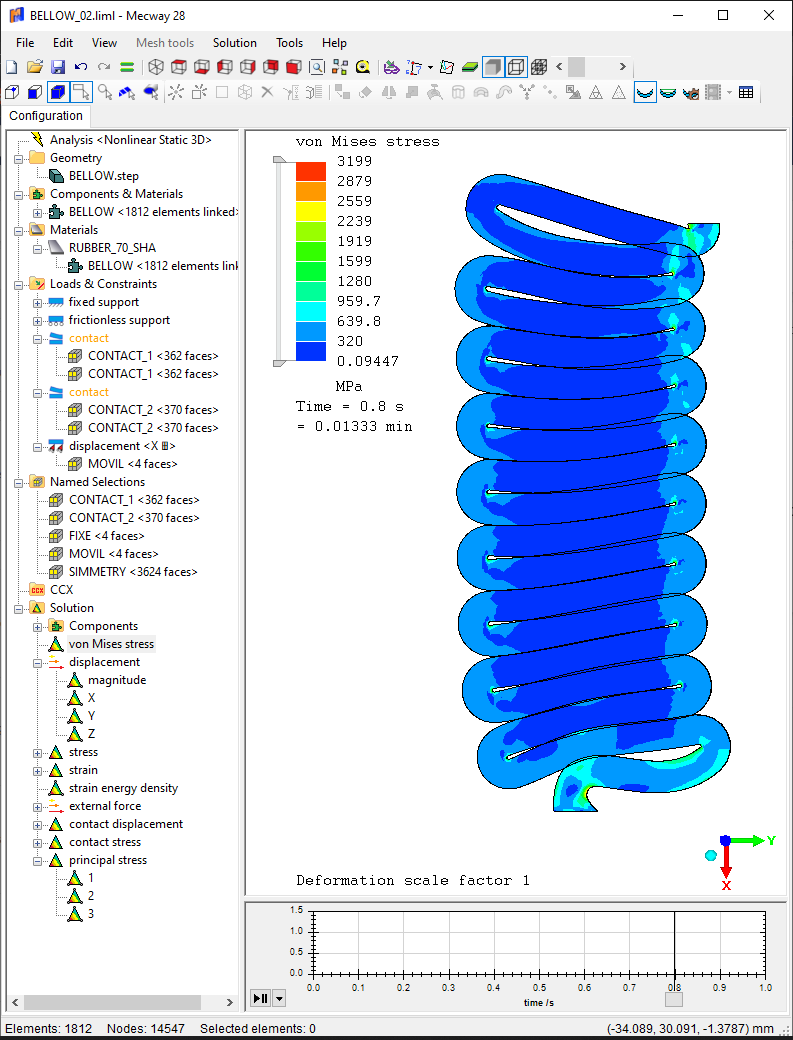Click the rectangle selection tool icon
The image size is (793, 1040).
[x=81, y=93]
